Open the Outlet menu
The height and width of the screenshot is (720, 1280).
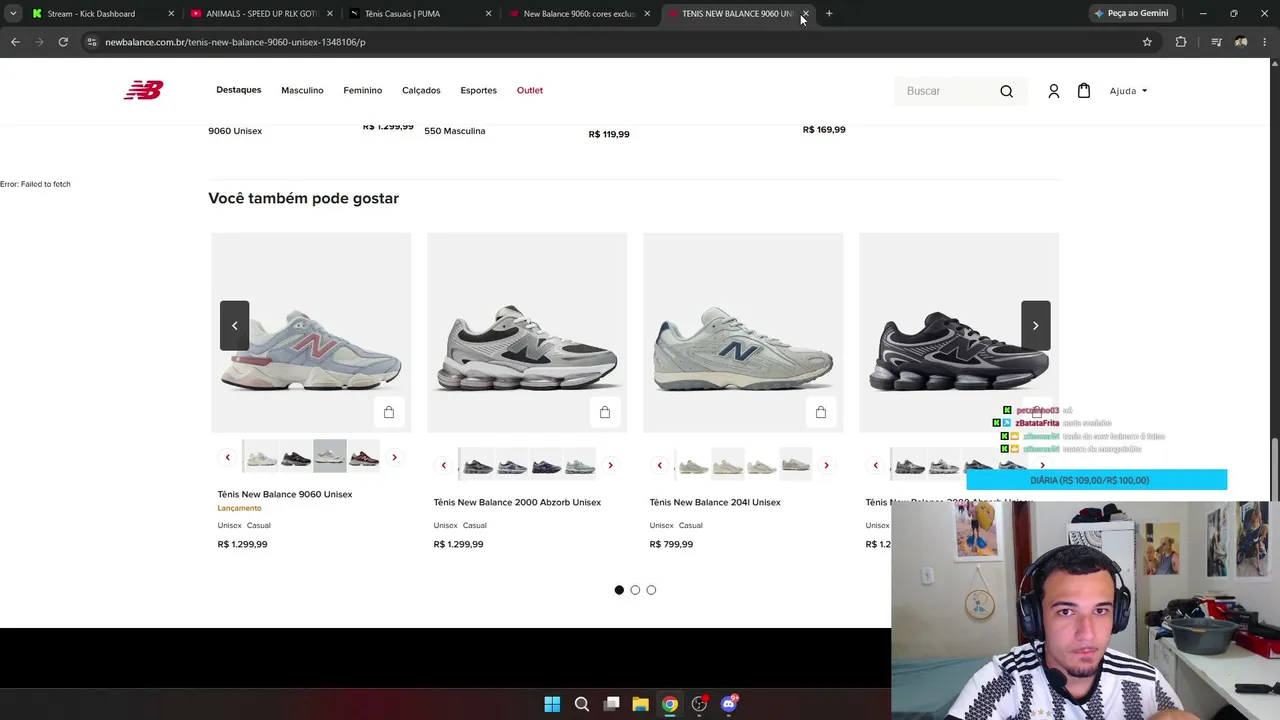(x=530, y=91)
